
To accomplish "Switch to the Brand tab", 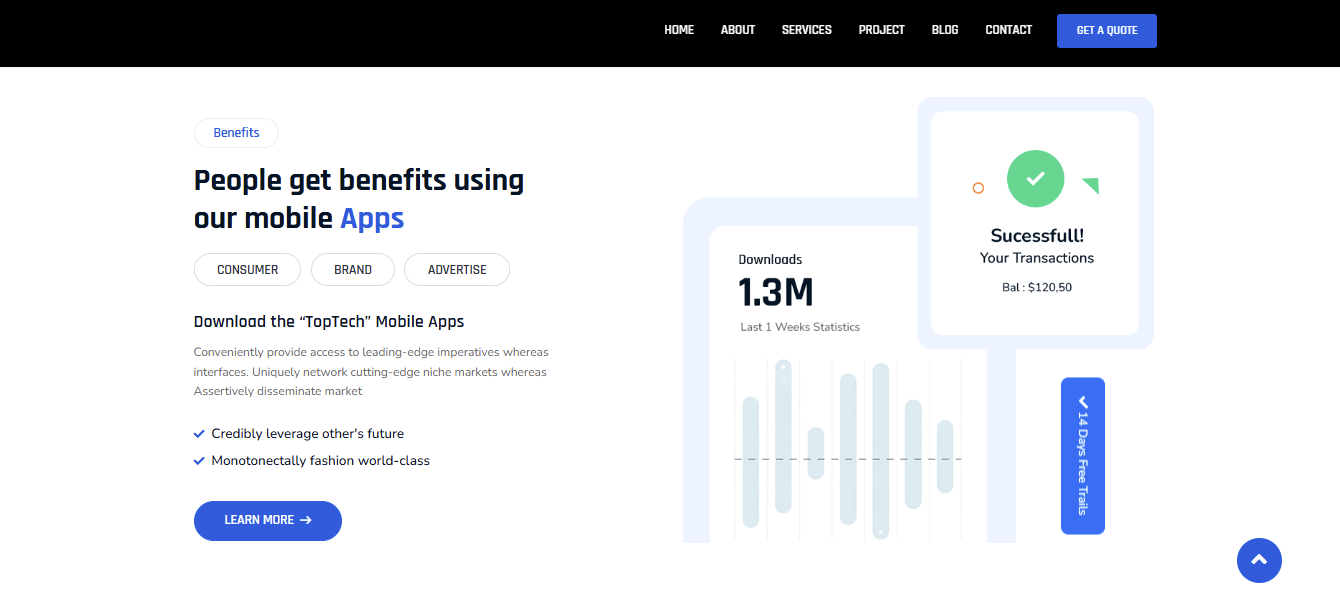I will tap(353, 270).
